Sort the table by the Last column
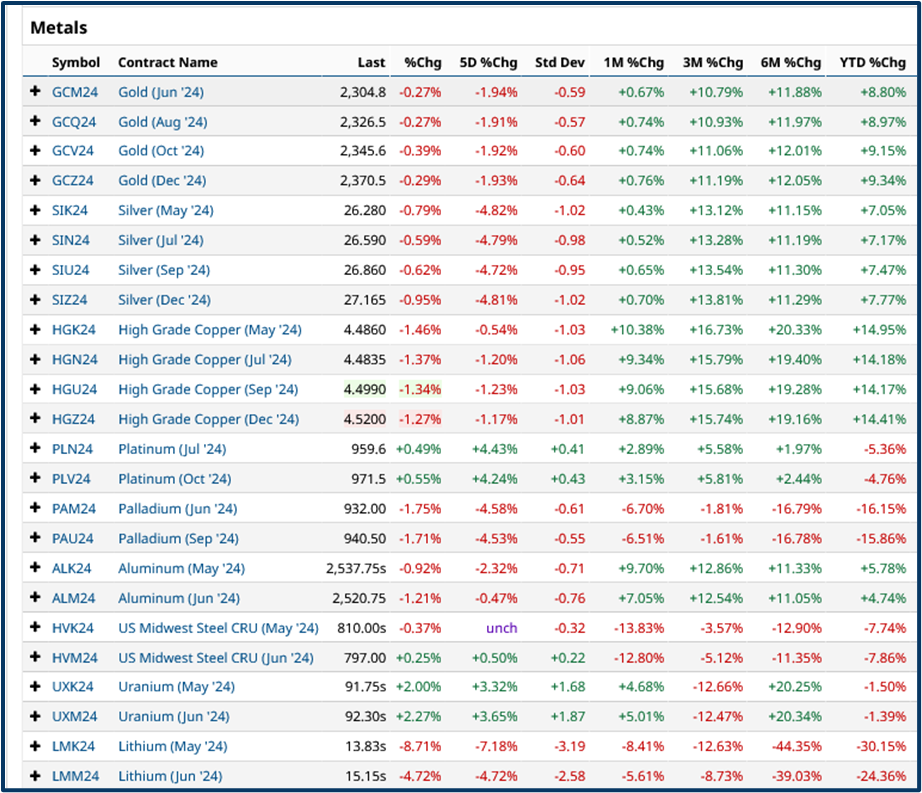 (x=370, y=62)
